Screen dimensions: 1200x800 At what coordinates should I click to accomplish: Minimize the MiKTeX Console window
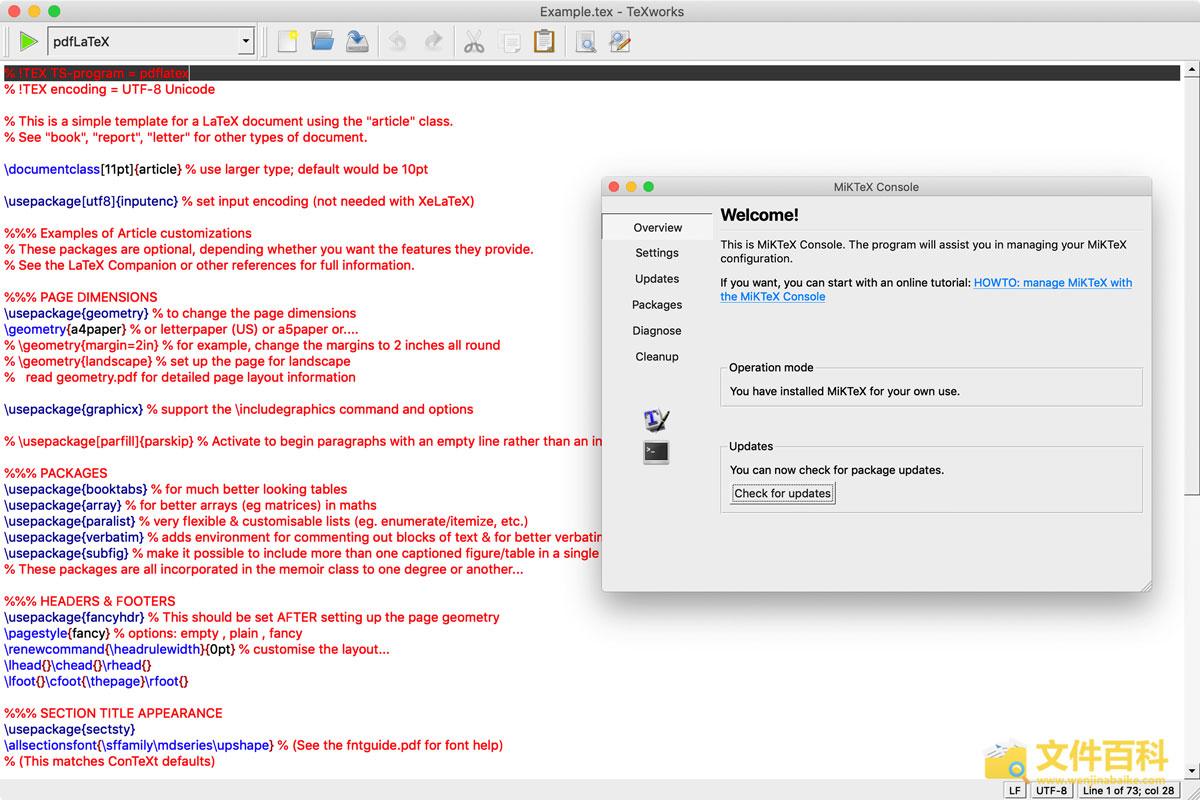click(631, 187)
